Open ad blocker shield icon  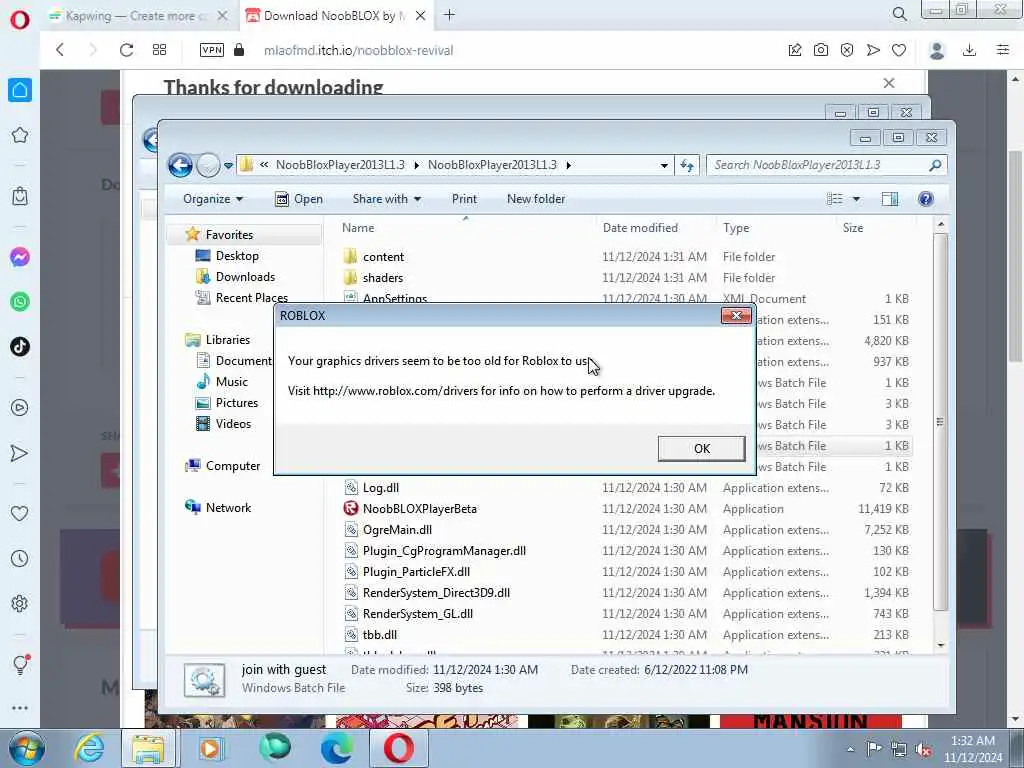[847, 50]
